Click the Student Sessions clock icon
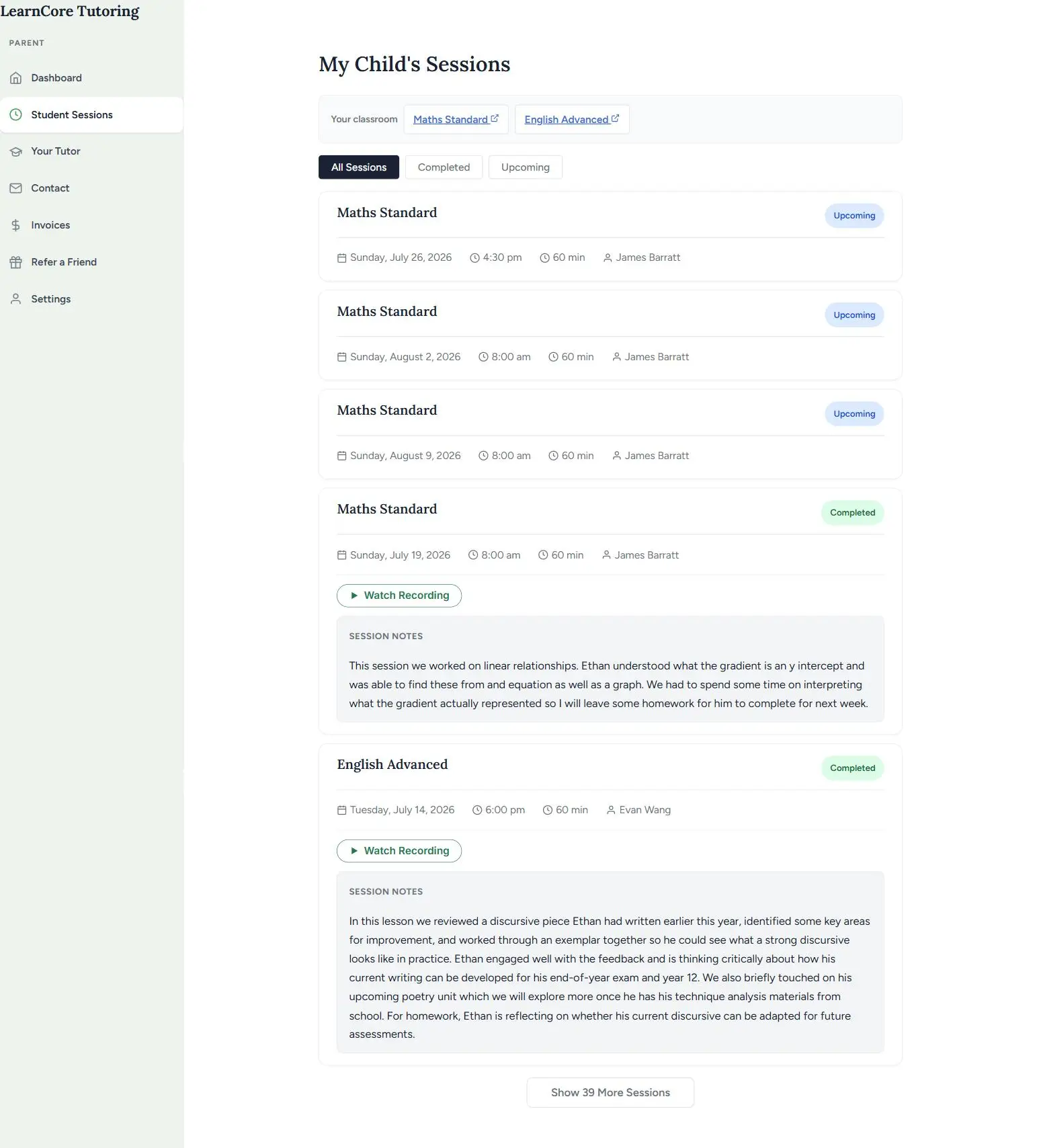Screen dimensions: 1039x1148 15,115
